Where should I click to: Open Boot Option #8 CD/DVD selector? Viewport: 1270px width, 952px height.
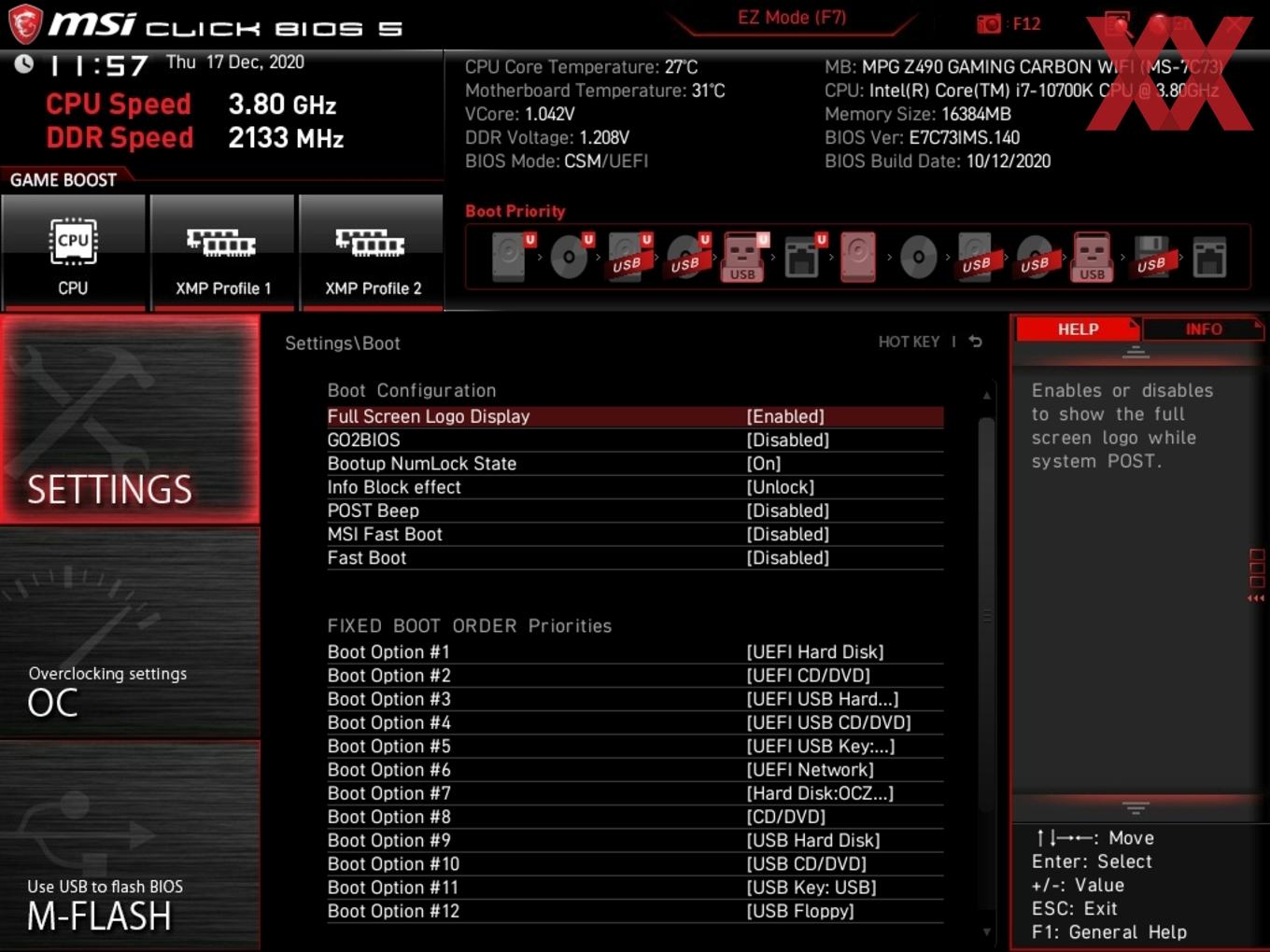(635, 817)
